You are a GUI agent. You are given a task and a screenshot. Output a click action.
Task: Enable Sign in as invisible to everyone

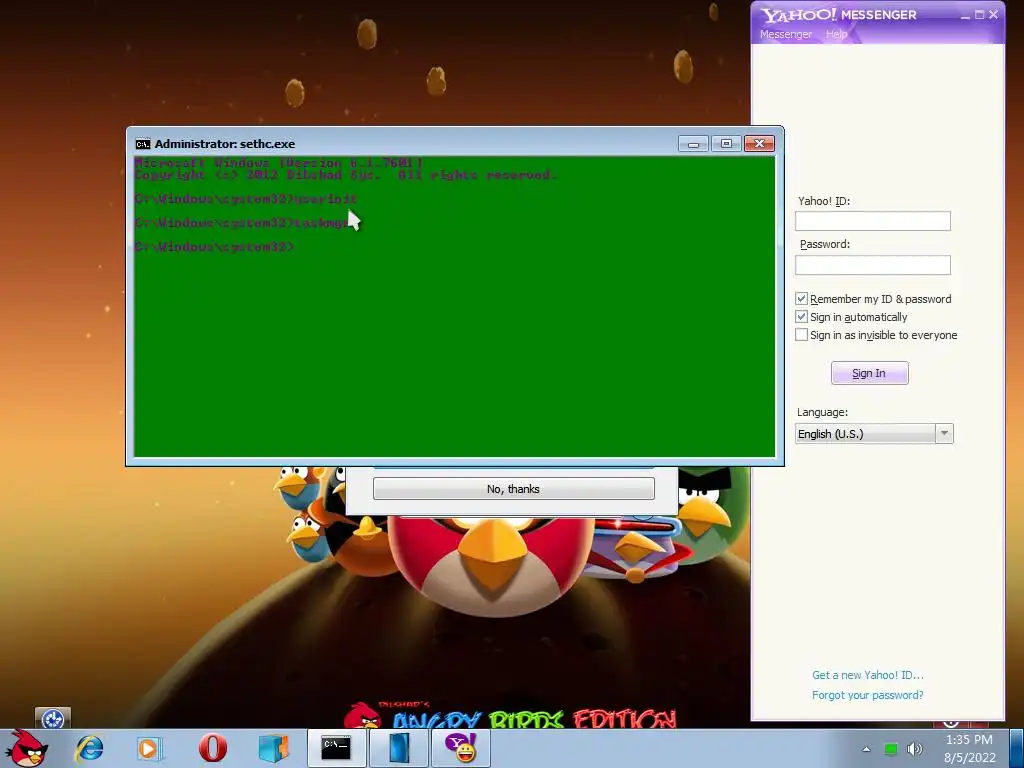click(801, 334)
